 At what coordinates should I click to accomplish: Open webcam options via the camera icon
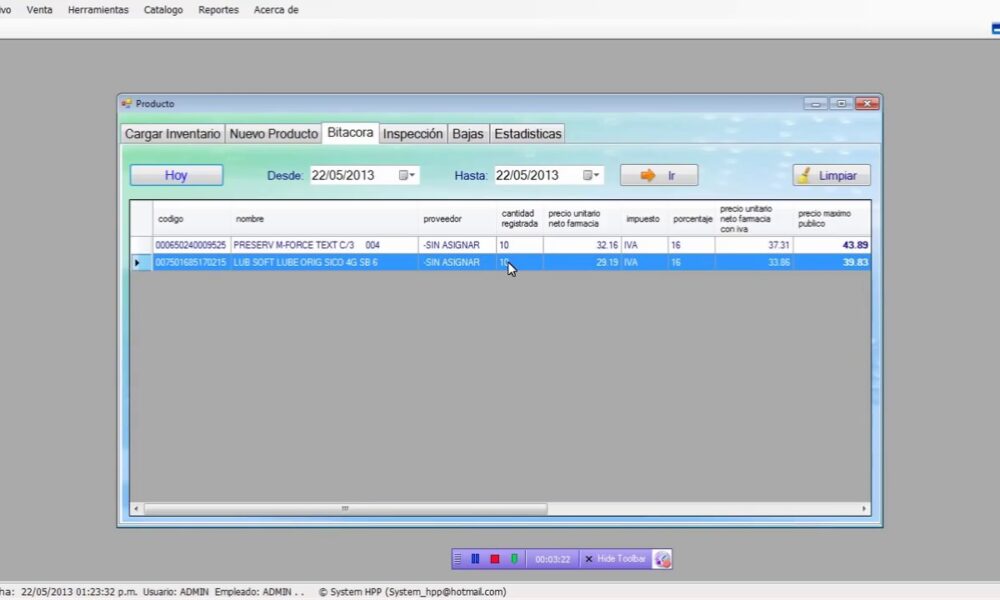pos(663,559)
